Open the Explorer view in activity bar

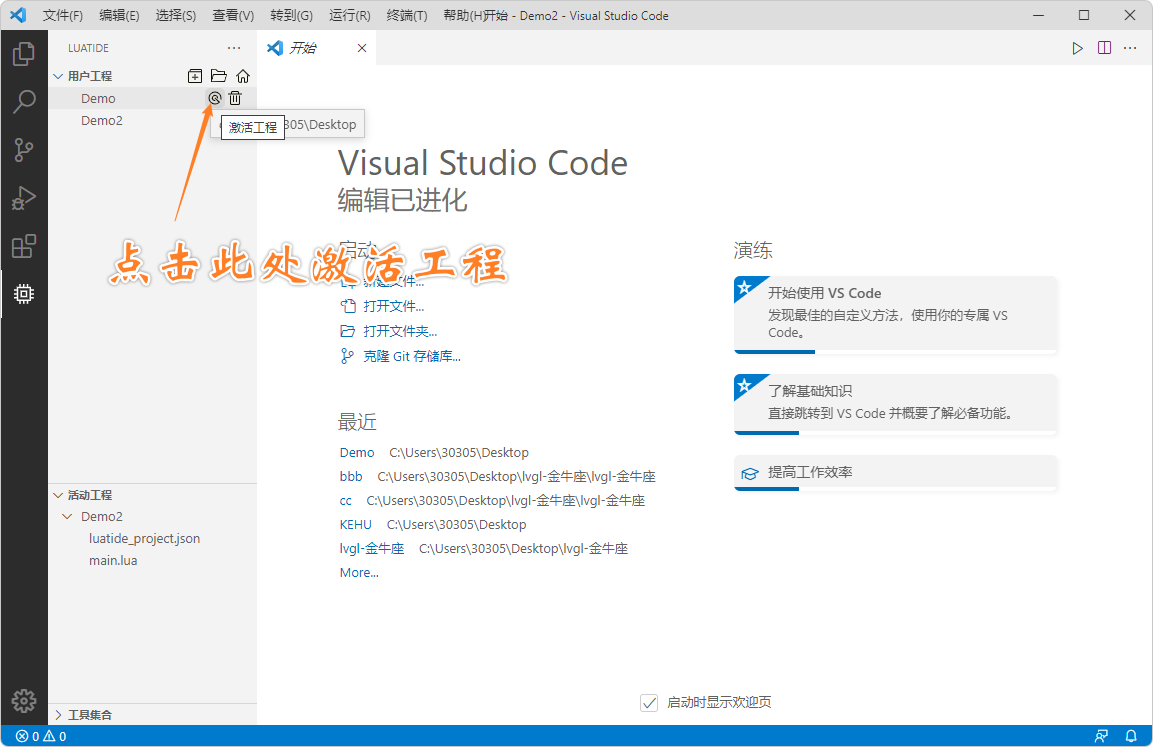pyautogui.click(x=24, y=54)
